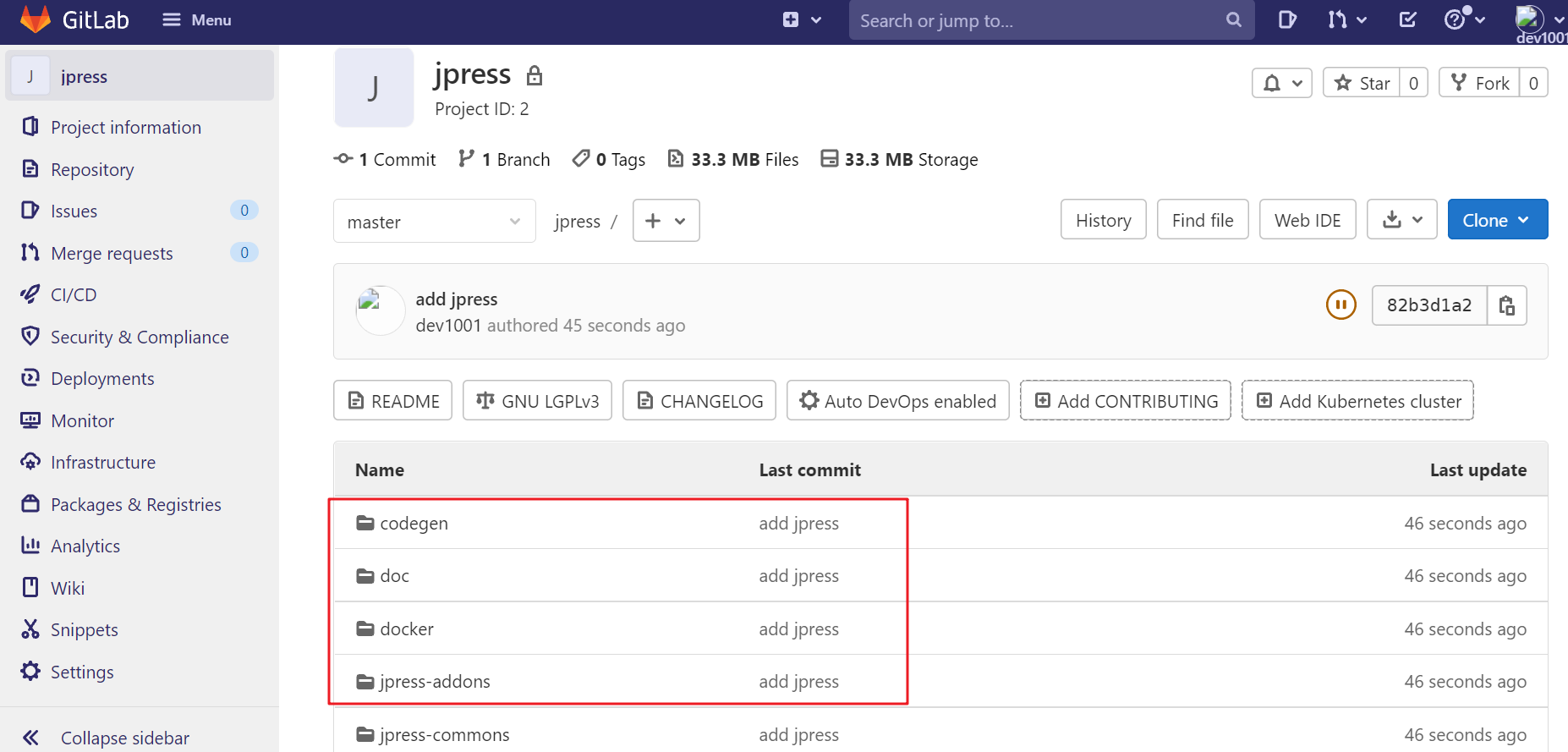Click the fork count 0
1568x752 pixels.
(x=1533, y=83)
